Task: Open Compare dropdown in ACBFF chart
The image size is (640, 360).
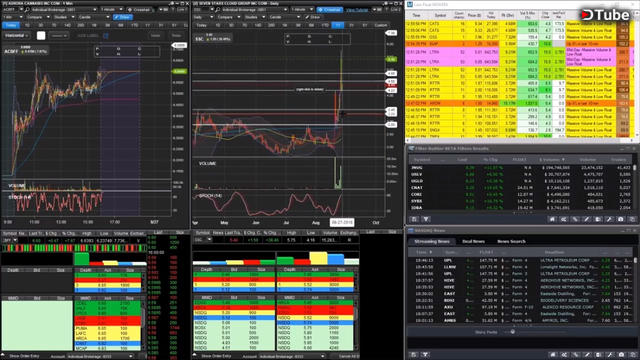Action: click(x=38, y=17)
